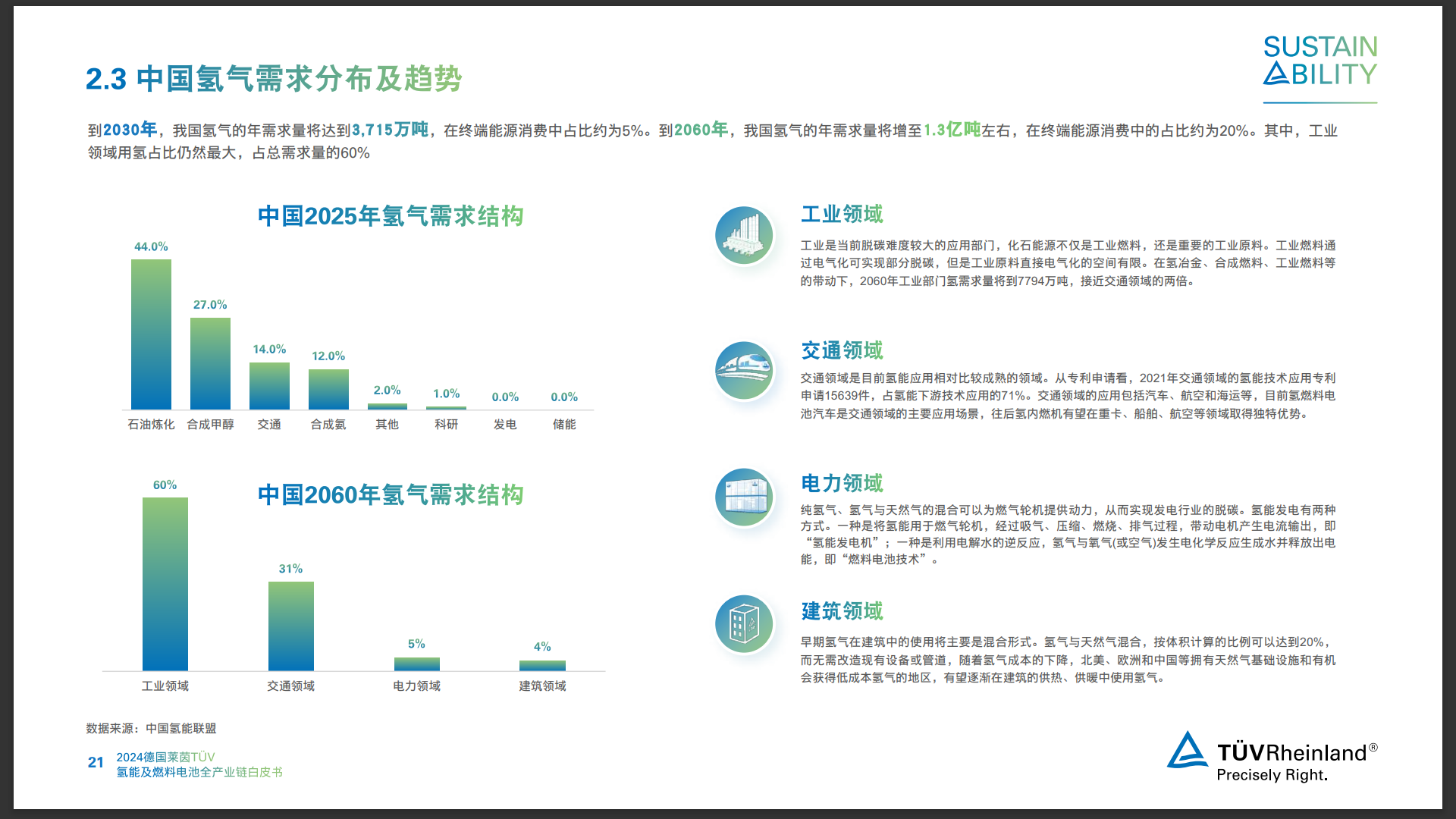Viewport: 1456px width, 819px height.
Task: Click the 数据来源 中国氢能联盟 footnote
Action: [x=151, y=728]
